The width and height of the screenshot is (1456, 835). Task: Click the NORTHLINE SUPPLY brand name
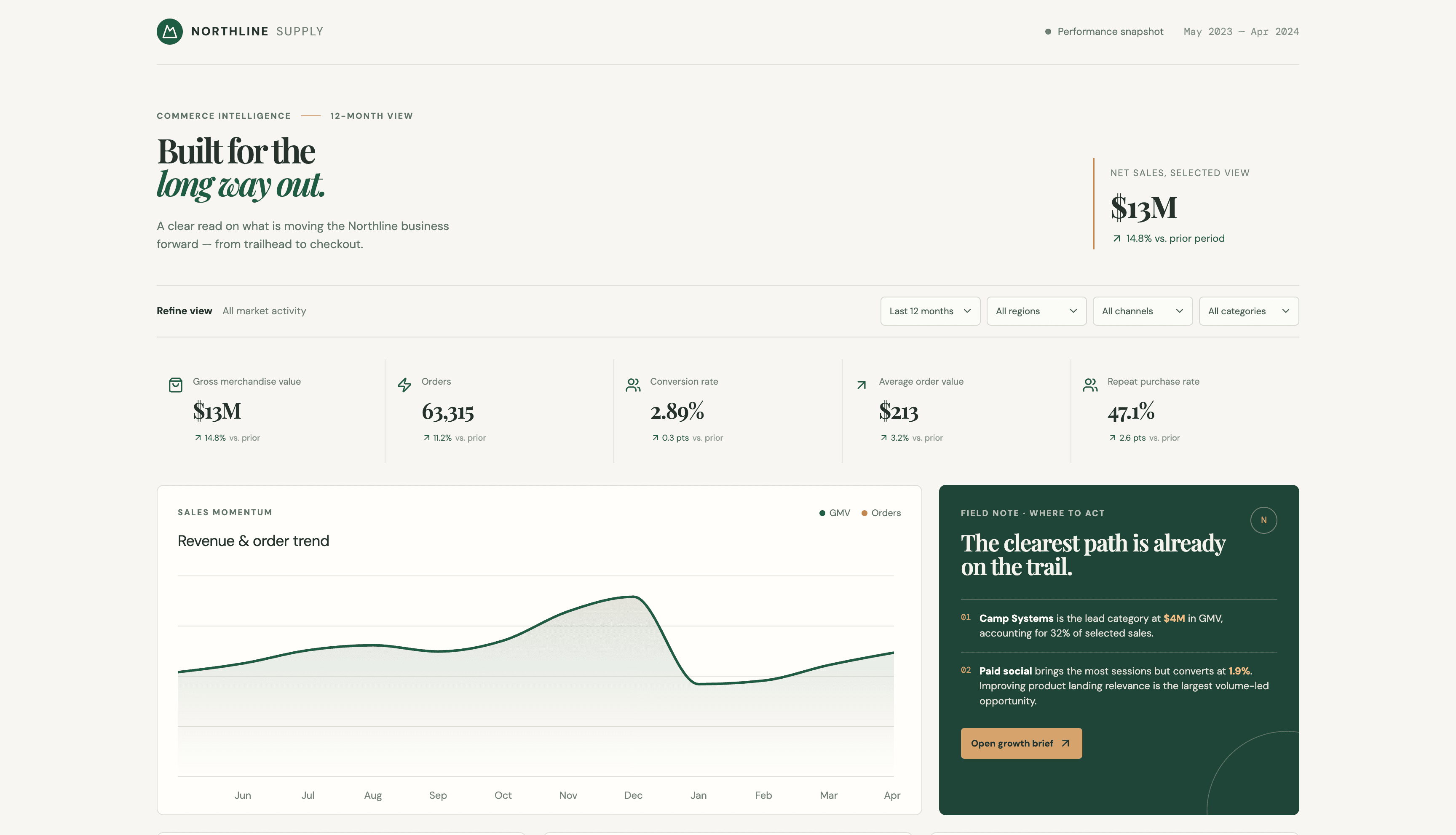point(257,32)
